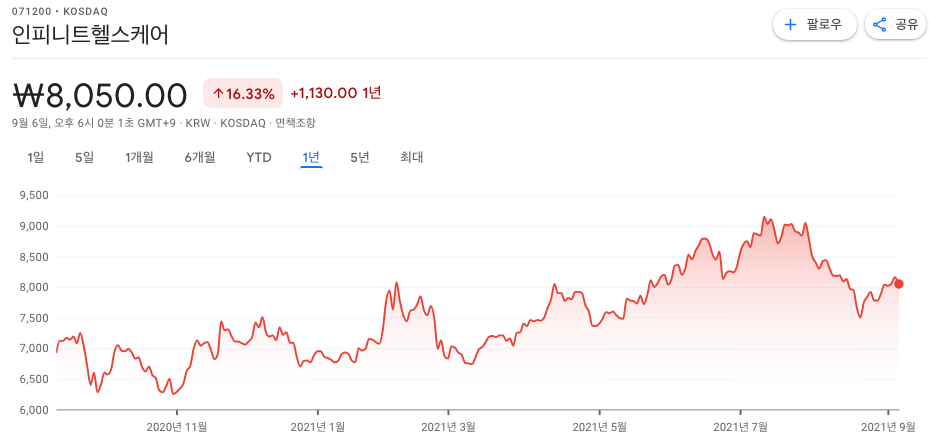Click the 2021년 5월 axis label
The width and height of the screenshot is (929, 443).
coord(600,426)
